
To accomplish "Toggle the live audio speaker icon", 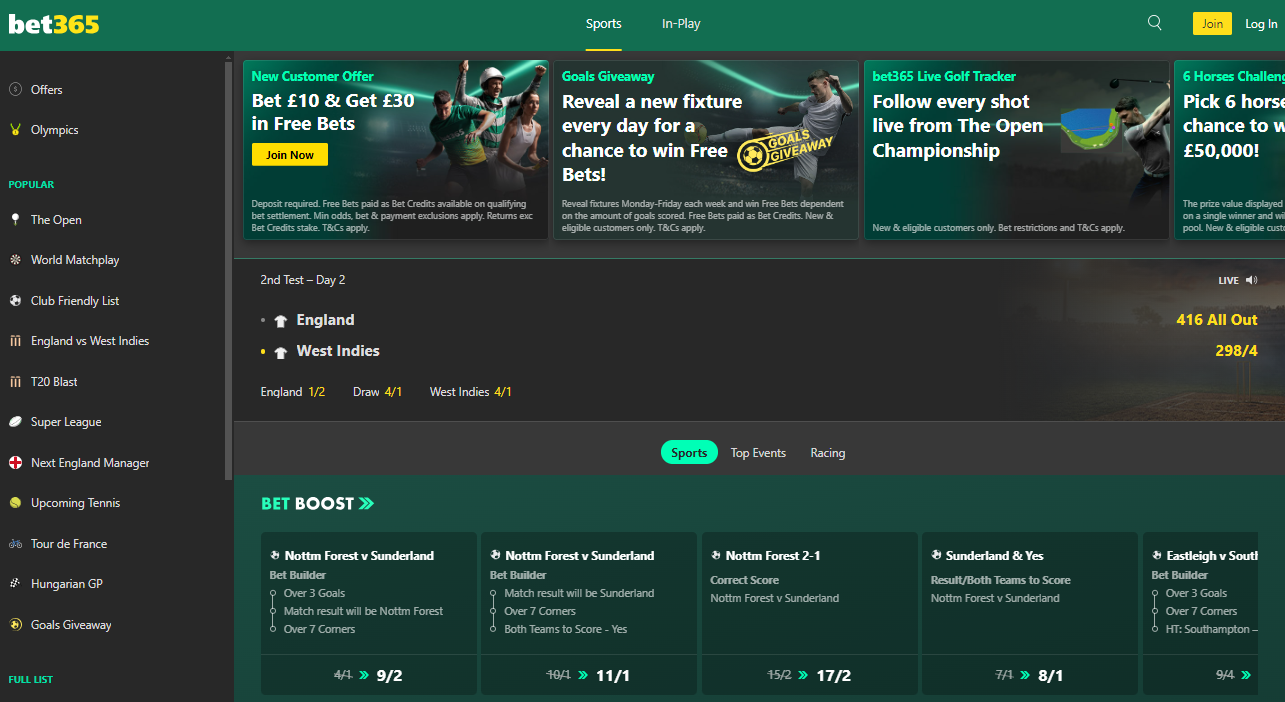I will tap(1252, 281).
